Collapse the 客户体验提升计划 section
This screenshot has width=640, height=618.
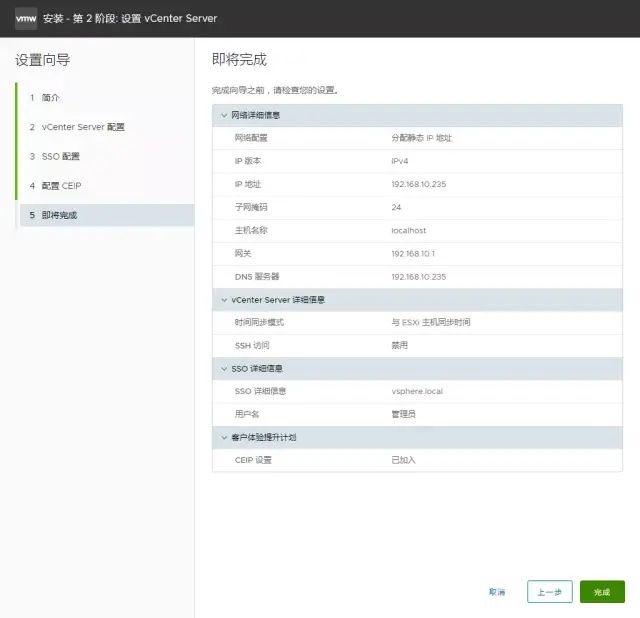[x=417, y=437]
